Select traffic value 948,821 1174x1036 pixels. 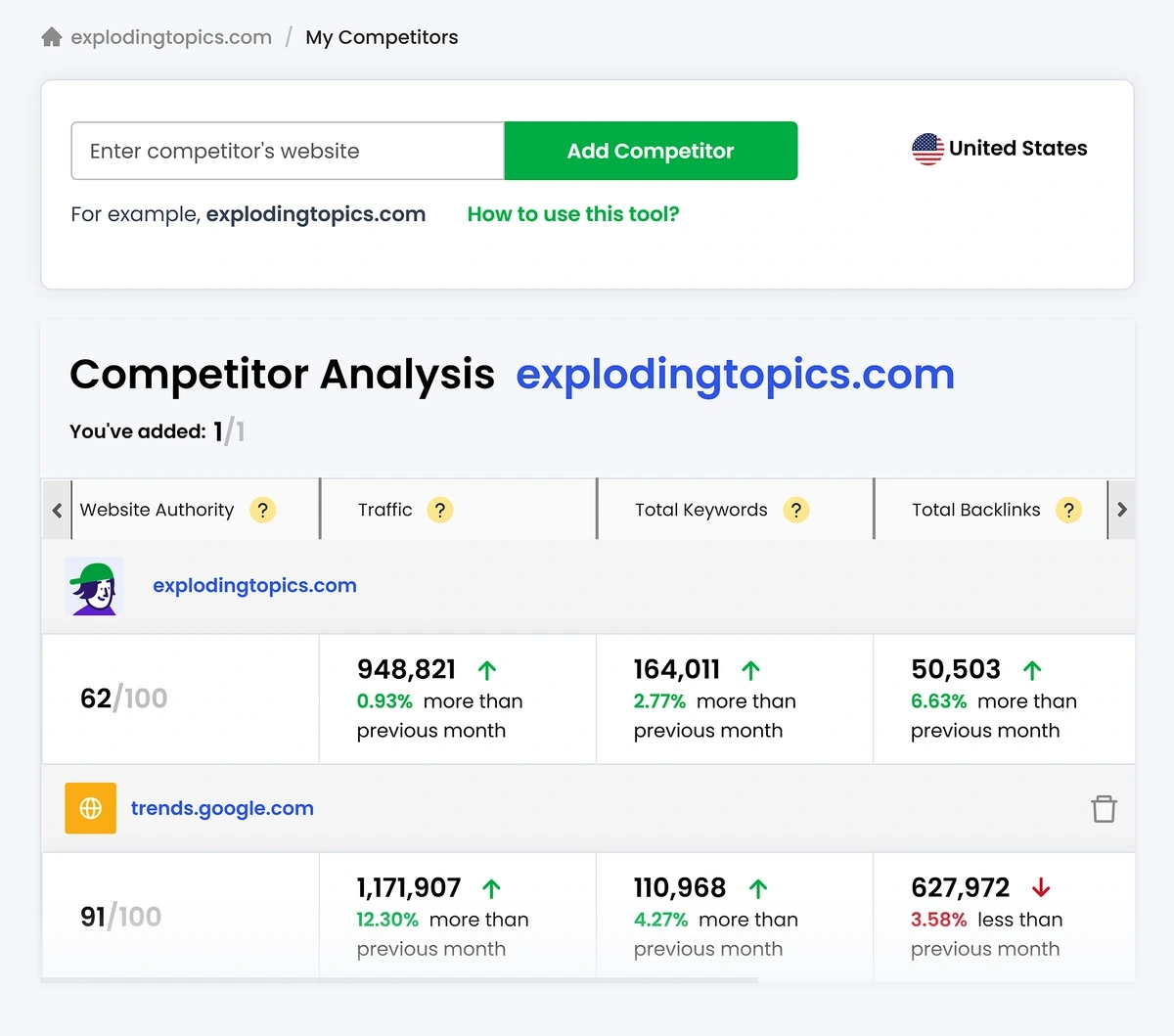tap(406, 669)
